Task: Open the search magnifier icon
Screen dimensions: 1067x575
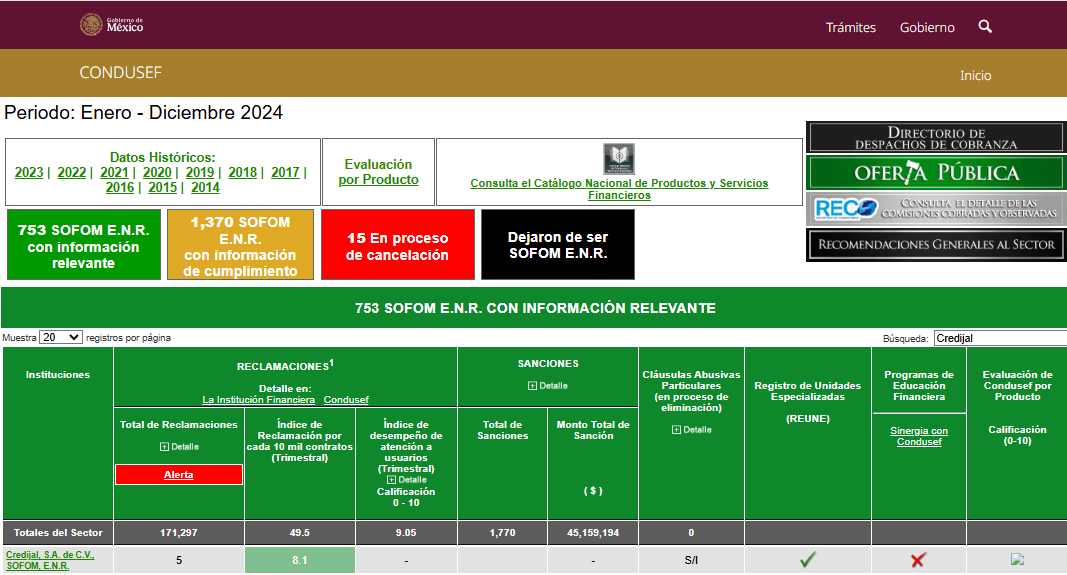Action: [x=985, y=27]
